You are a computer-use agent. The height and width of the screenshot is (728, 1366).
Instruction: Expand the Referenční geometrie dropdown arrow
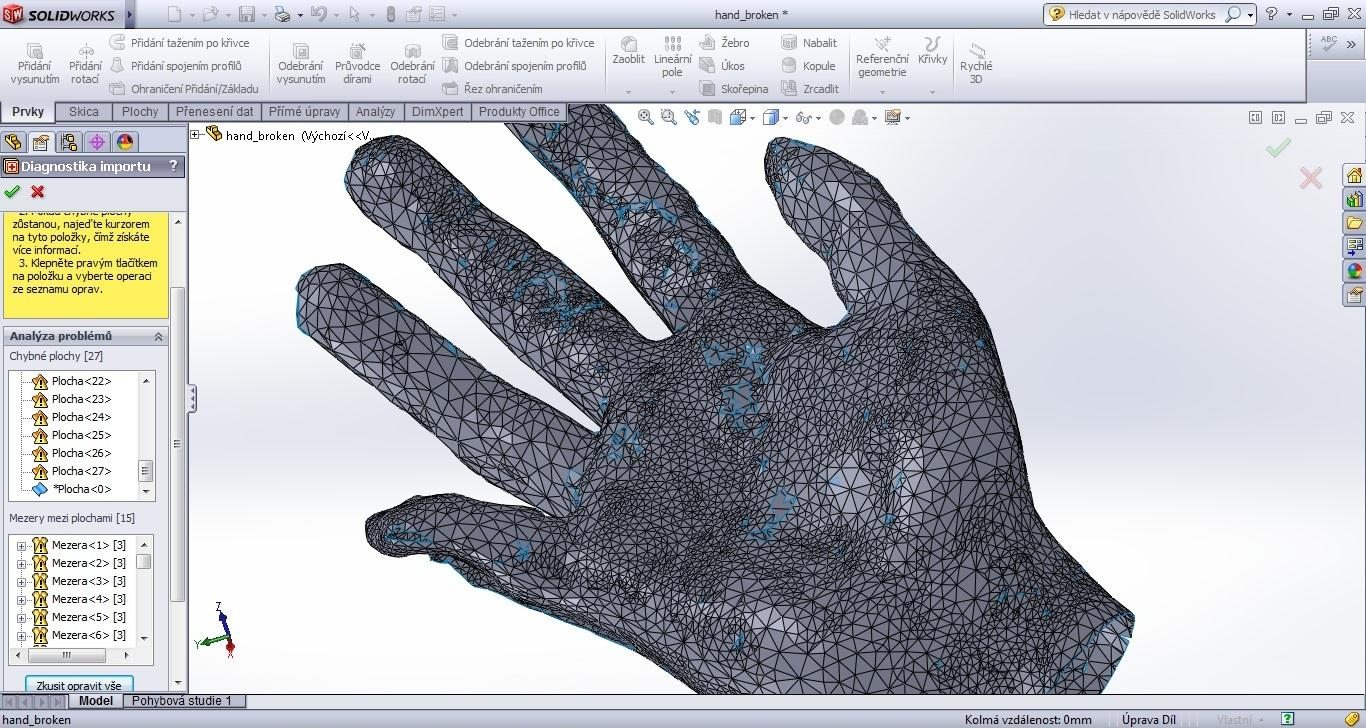[x=882, y=92]
